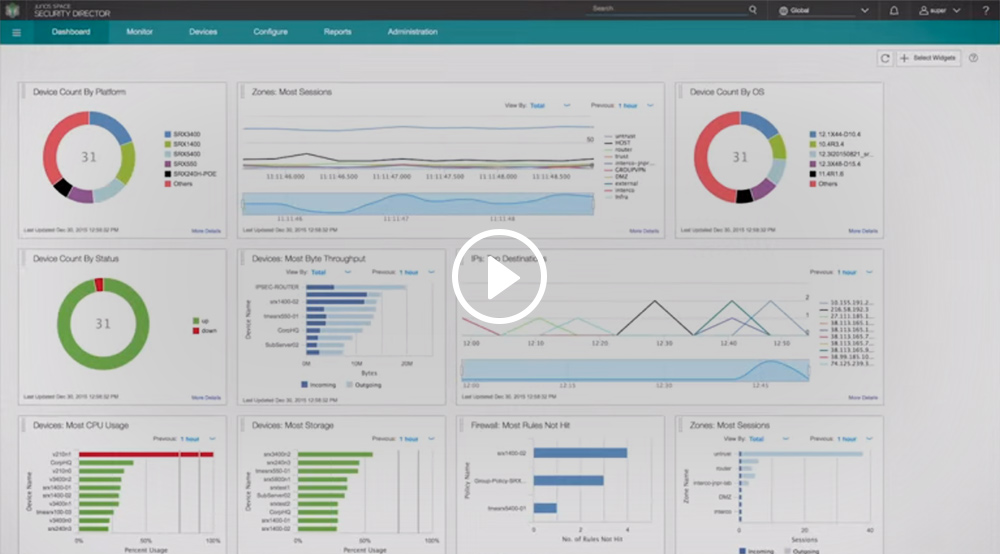Expand the super user menu chevron

(957, 11)
